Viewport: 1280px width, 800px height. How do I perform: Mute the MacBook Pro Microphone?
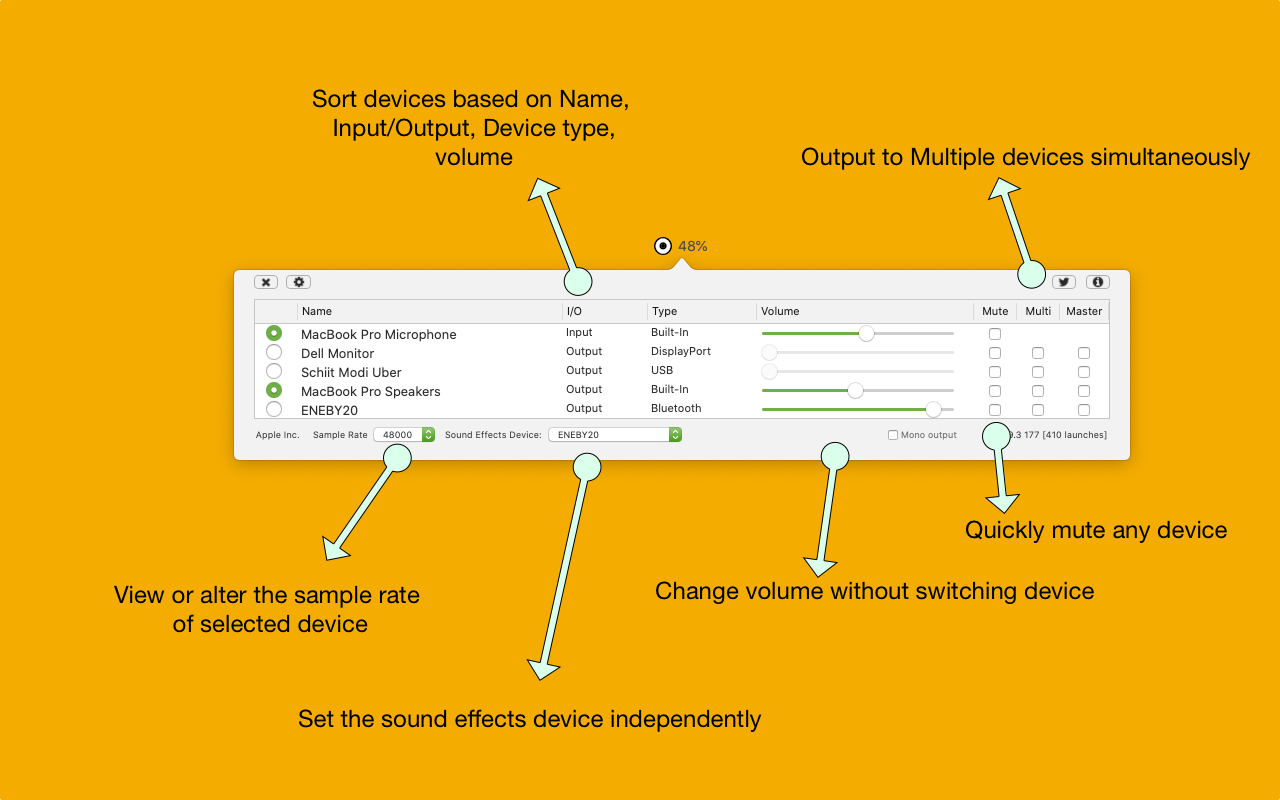click(994, 334)
